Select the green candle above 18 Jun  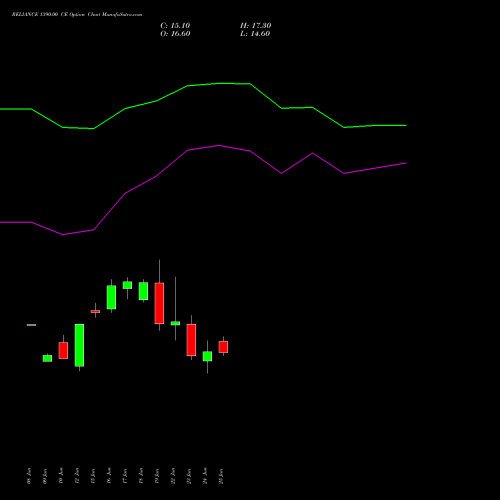pyautogui.click(x=143, y=291)
